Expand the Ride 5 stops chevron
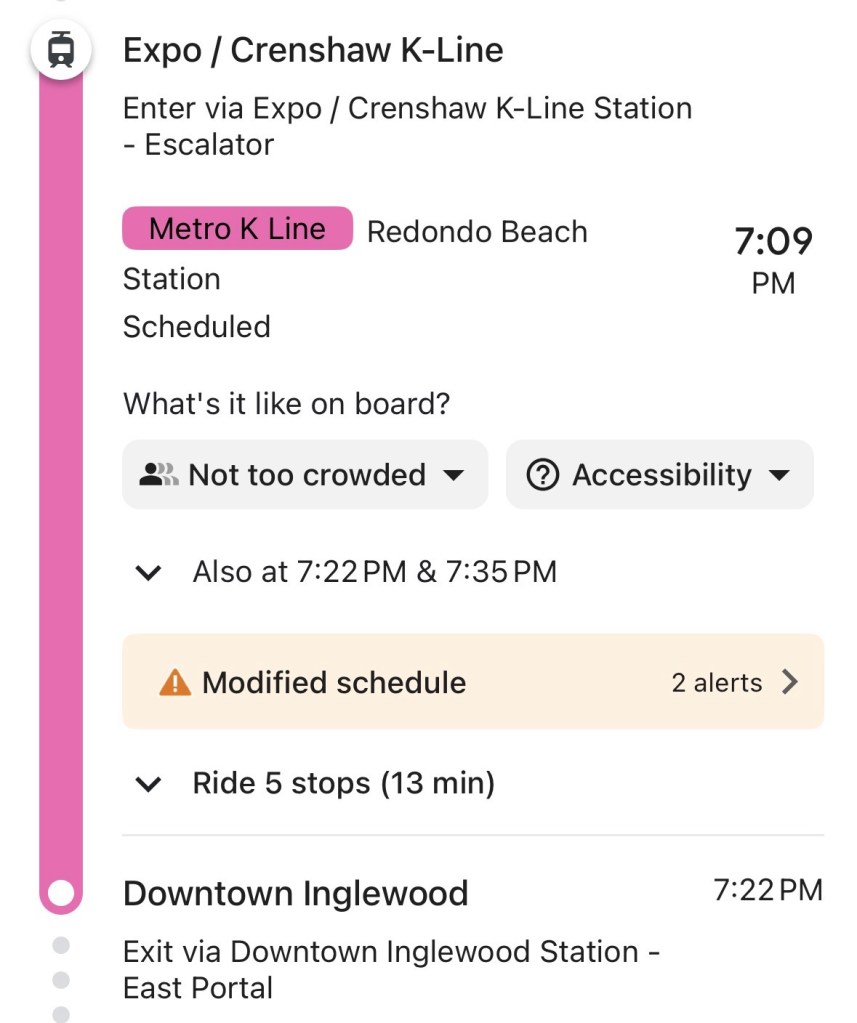This screenshot has width=857, height=1023. [149, 784]
